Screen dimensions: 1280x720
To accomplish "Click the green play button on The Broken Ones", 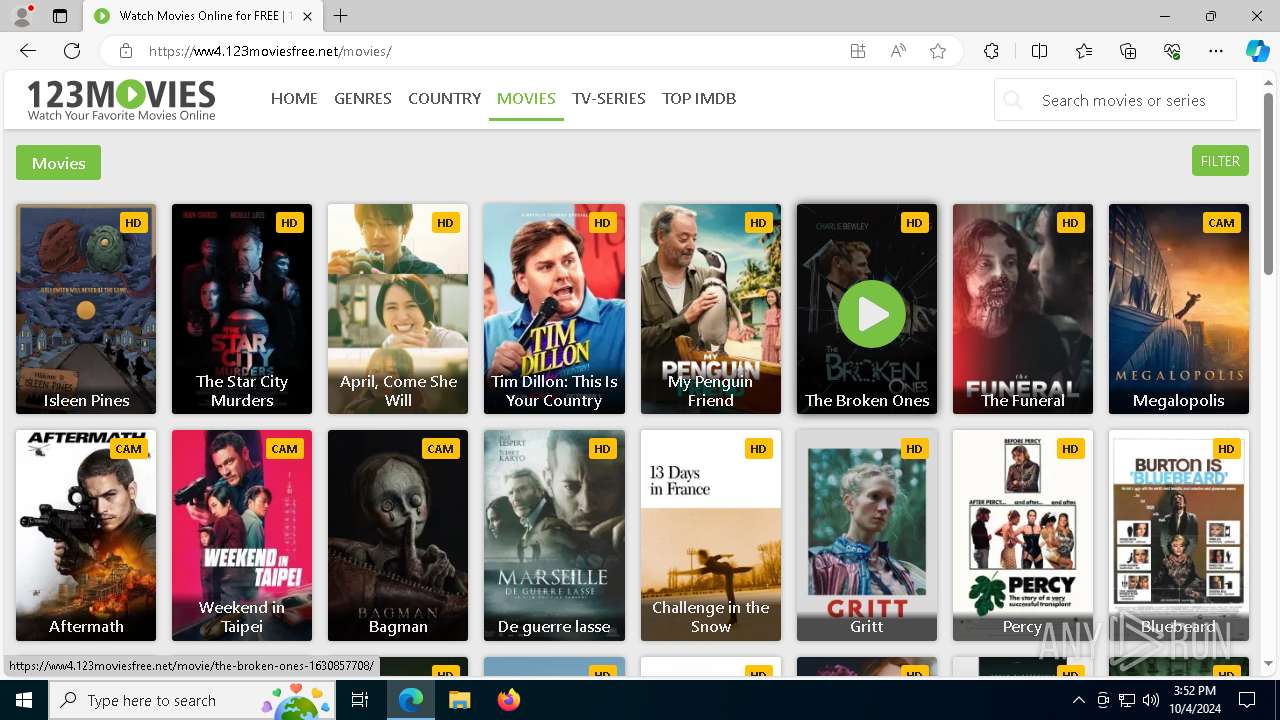I will 872,314.
